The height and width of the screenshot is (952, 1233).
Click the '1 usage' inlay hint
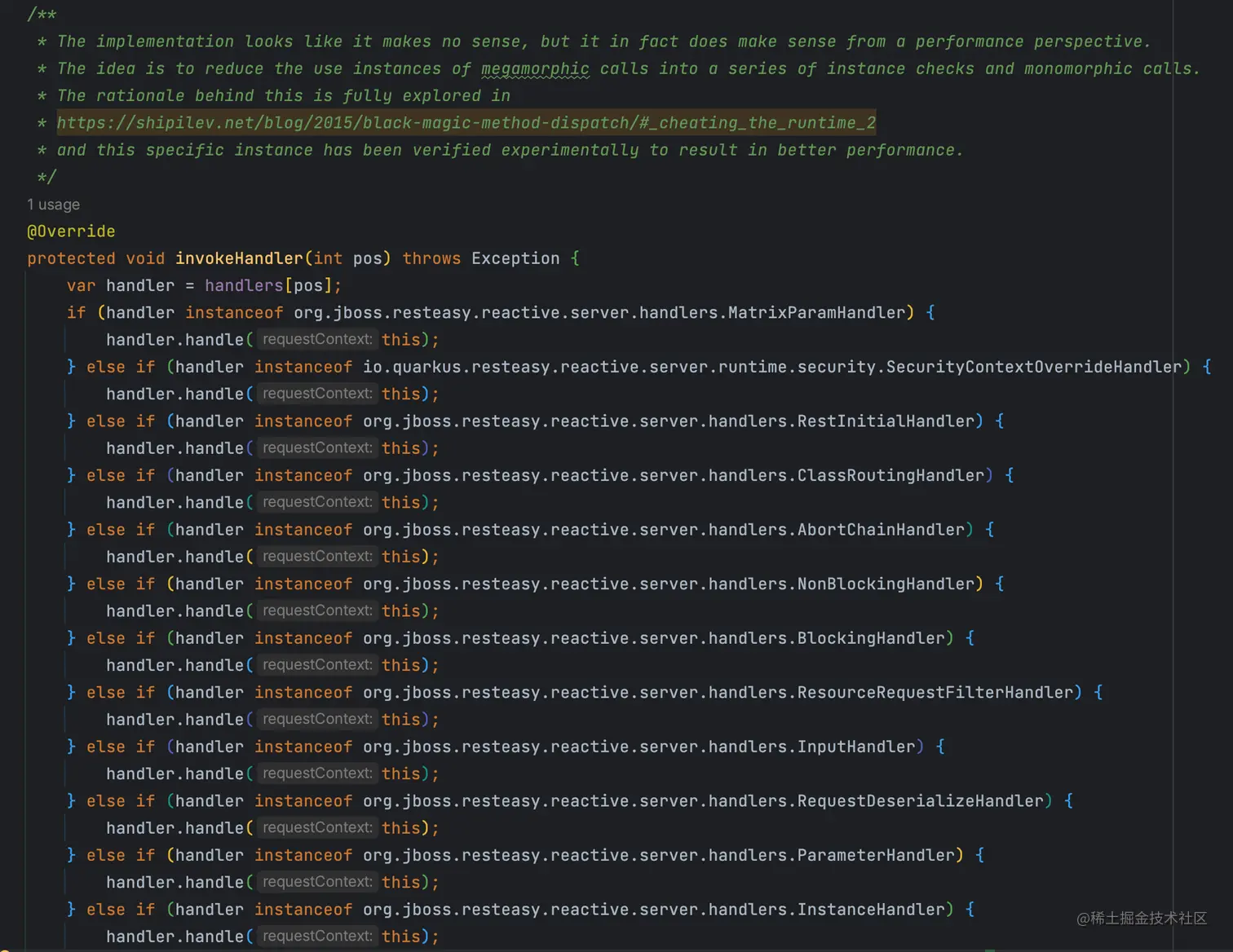click(53, 205)
